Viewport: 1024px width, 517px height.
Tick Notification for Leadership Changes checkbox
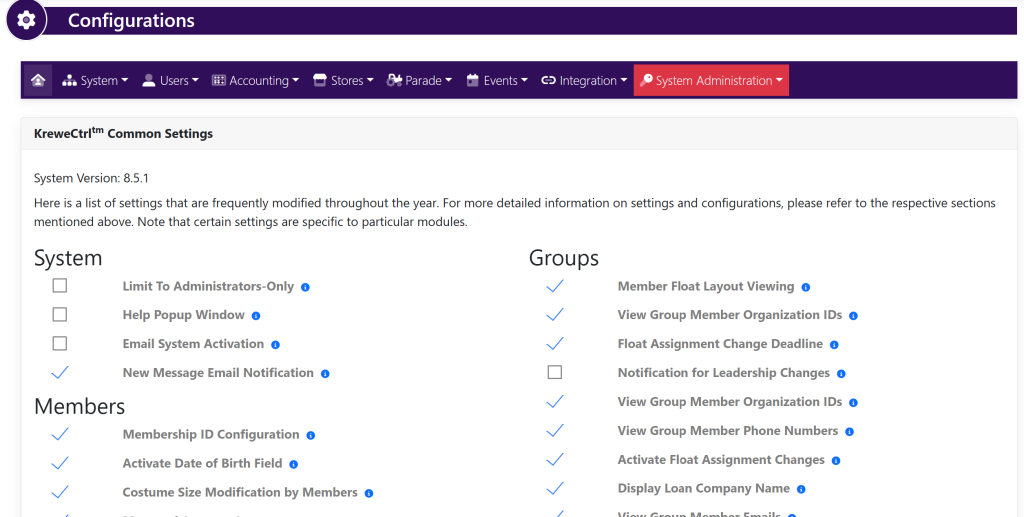click(555, 373)
